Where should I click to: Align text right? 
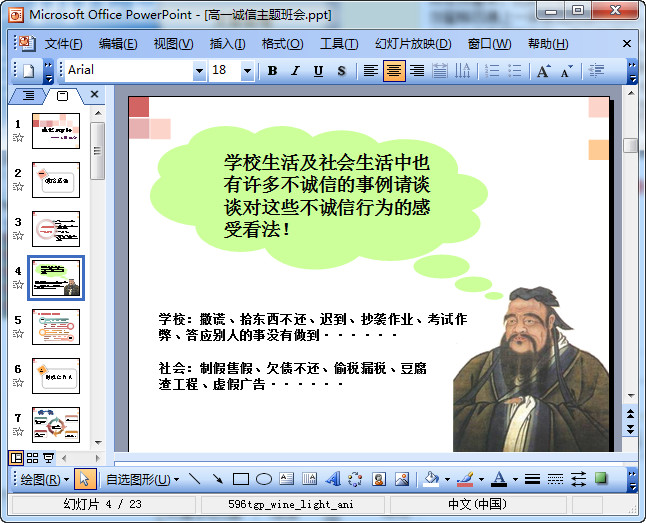click(417, 71)
